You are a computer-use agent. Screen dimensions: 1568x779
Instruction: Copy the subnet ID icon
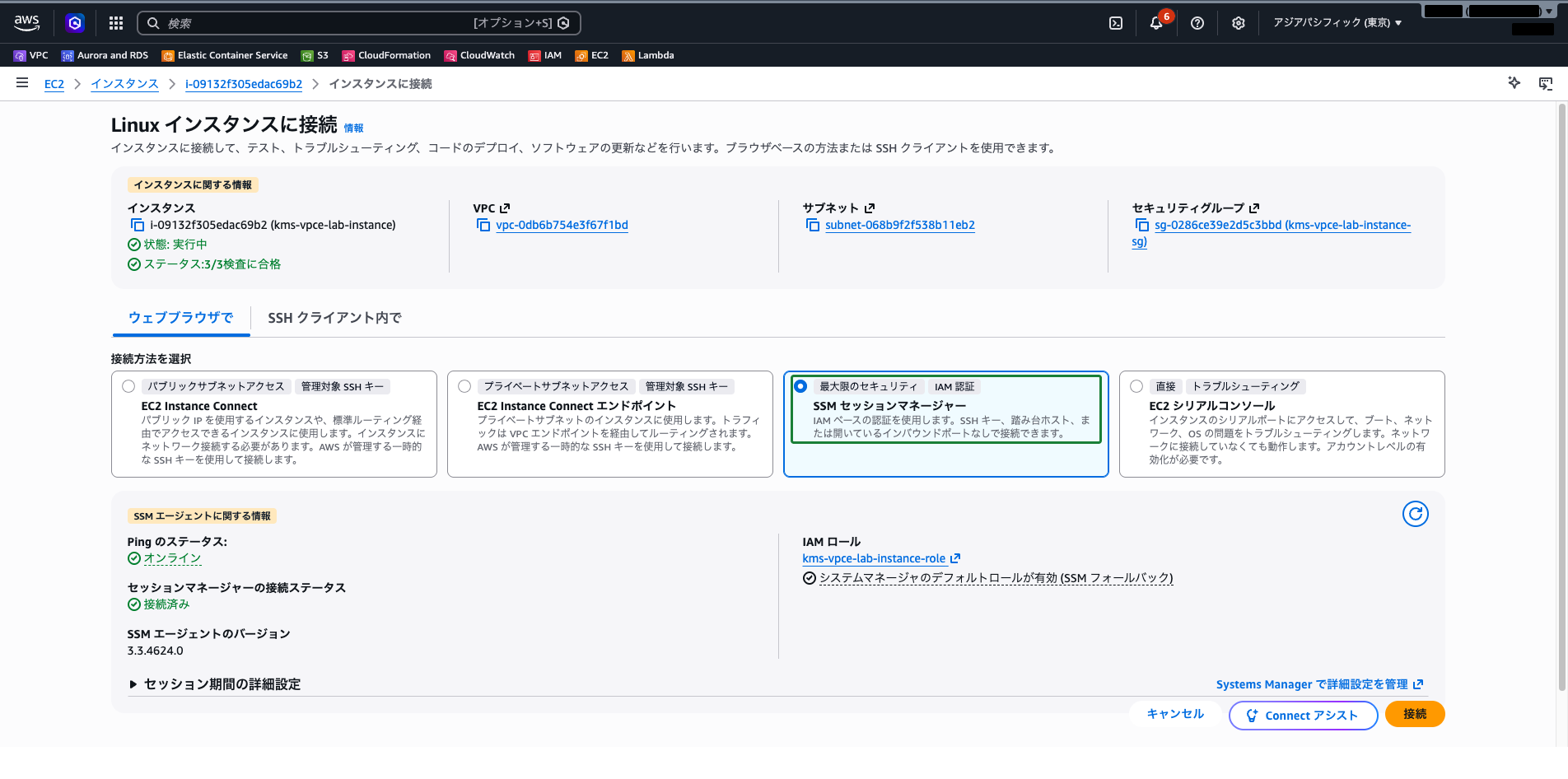pyautogui.click(x=813, y=225)
